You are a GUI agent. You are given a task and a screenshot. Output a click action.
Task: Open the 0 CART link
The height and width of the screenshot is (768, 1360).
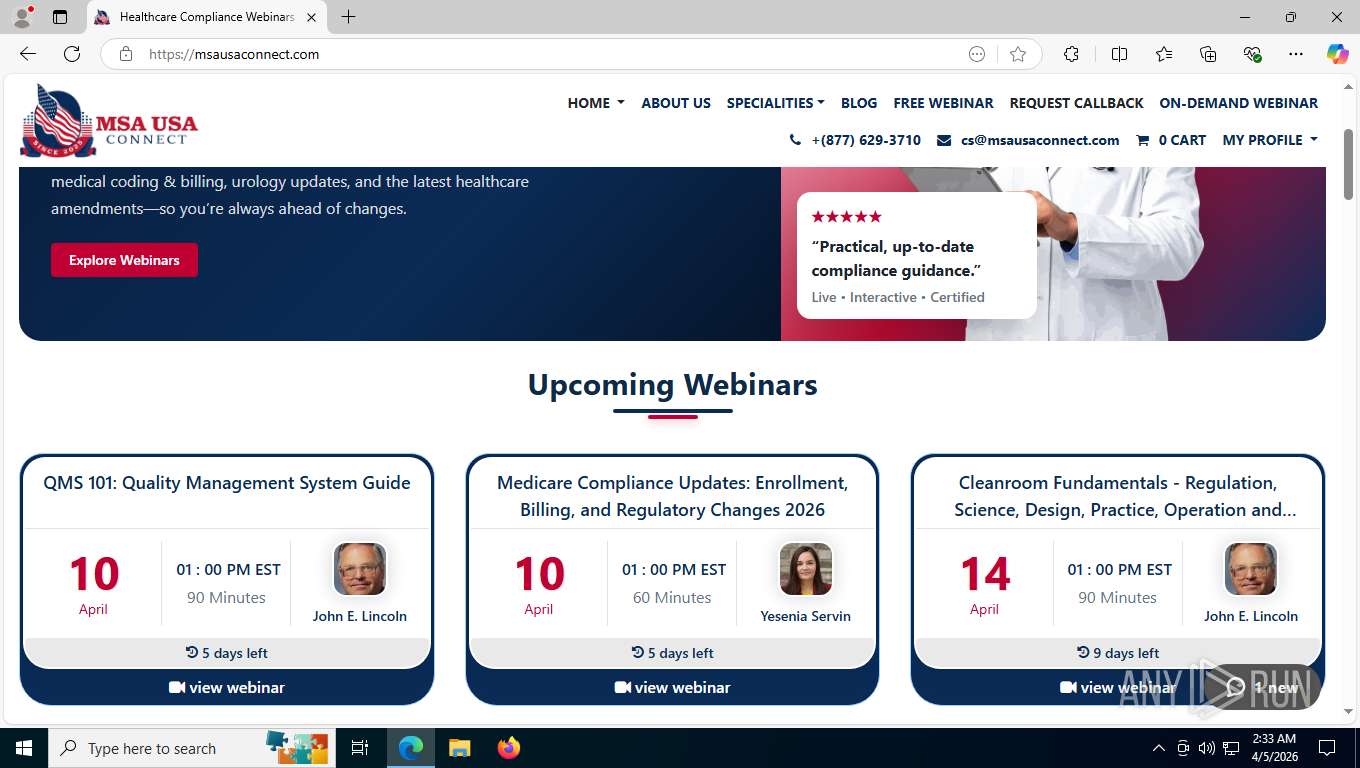[x=1182, y=140]
